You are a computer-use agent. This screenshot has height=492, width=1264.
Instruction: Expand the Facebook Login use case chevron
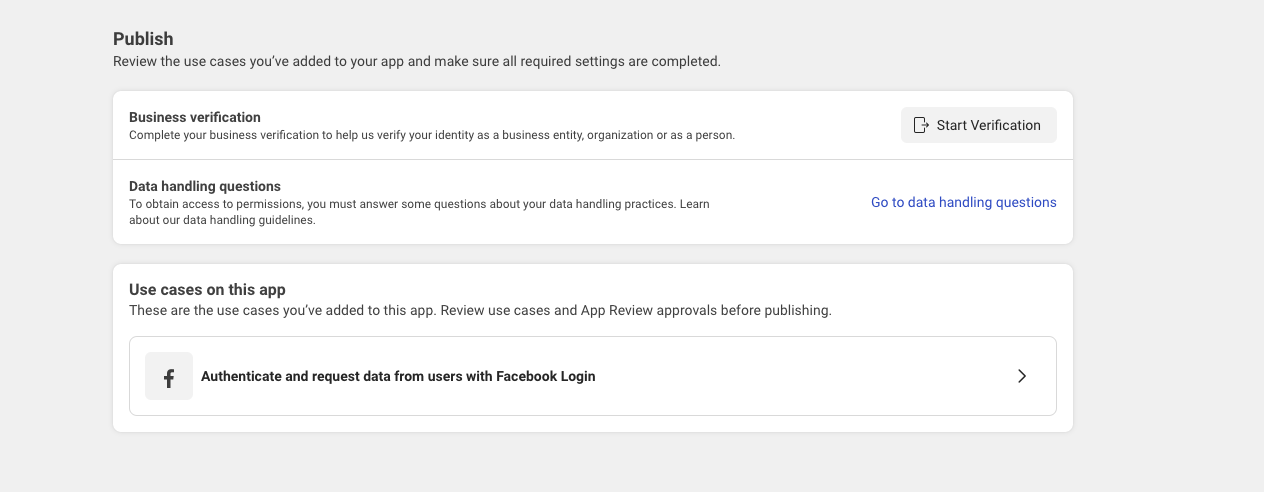tap(1021, 376)
